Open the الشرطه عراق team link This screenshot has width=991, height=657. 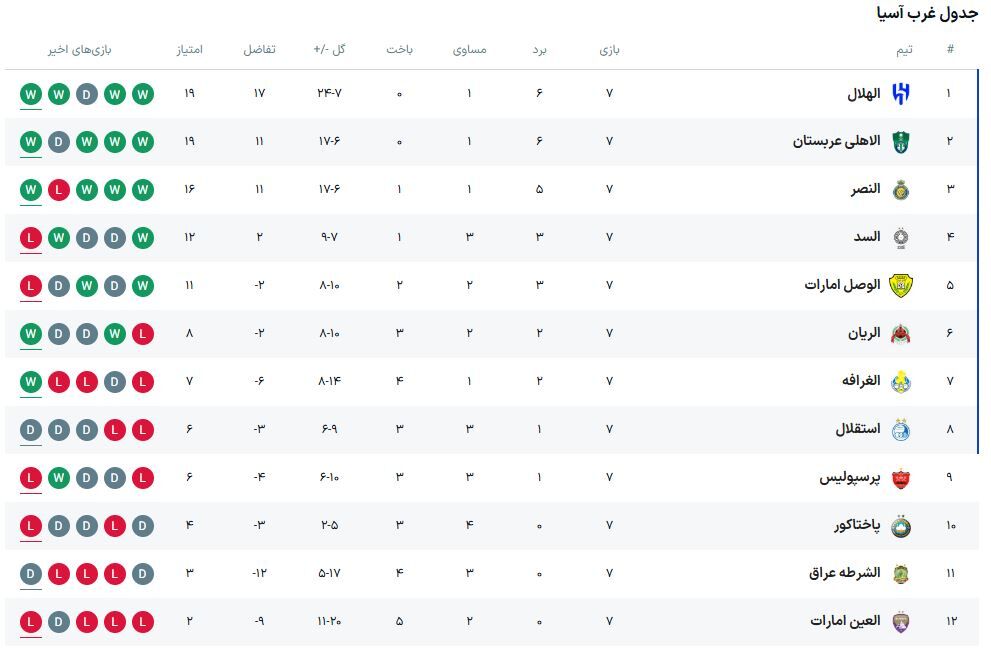coord(844,574)
